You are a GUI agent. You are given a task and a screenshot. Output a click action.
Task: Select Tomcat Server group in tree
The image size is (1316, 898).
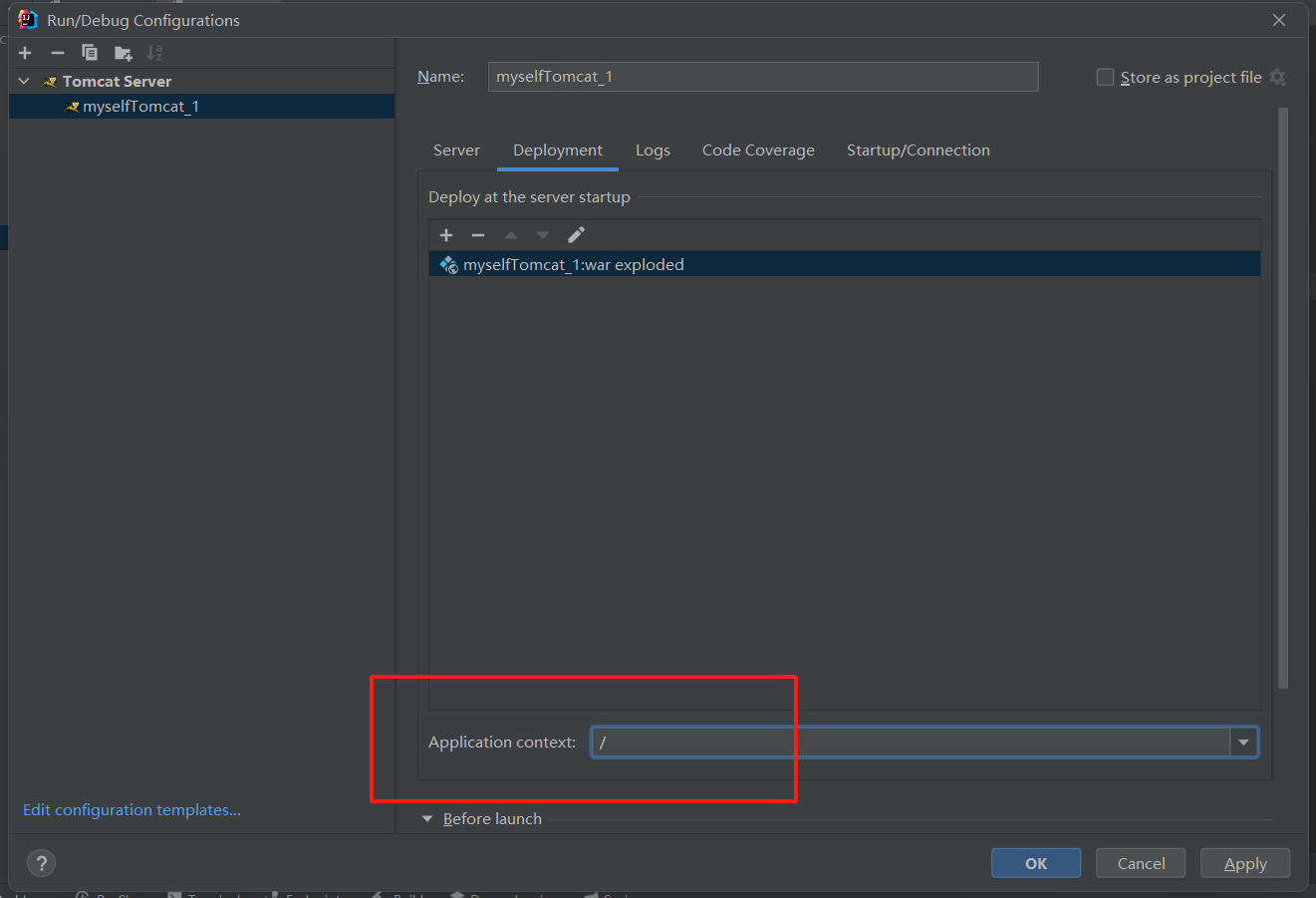point(117,81)
